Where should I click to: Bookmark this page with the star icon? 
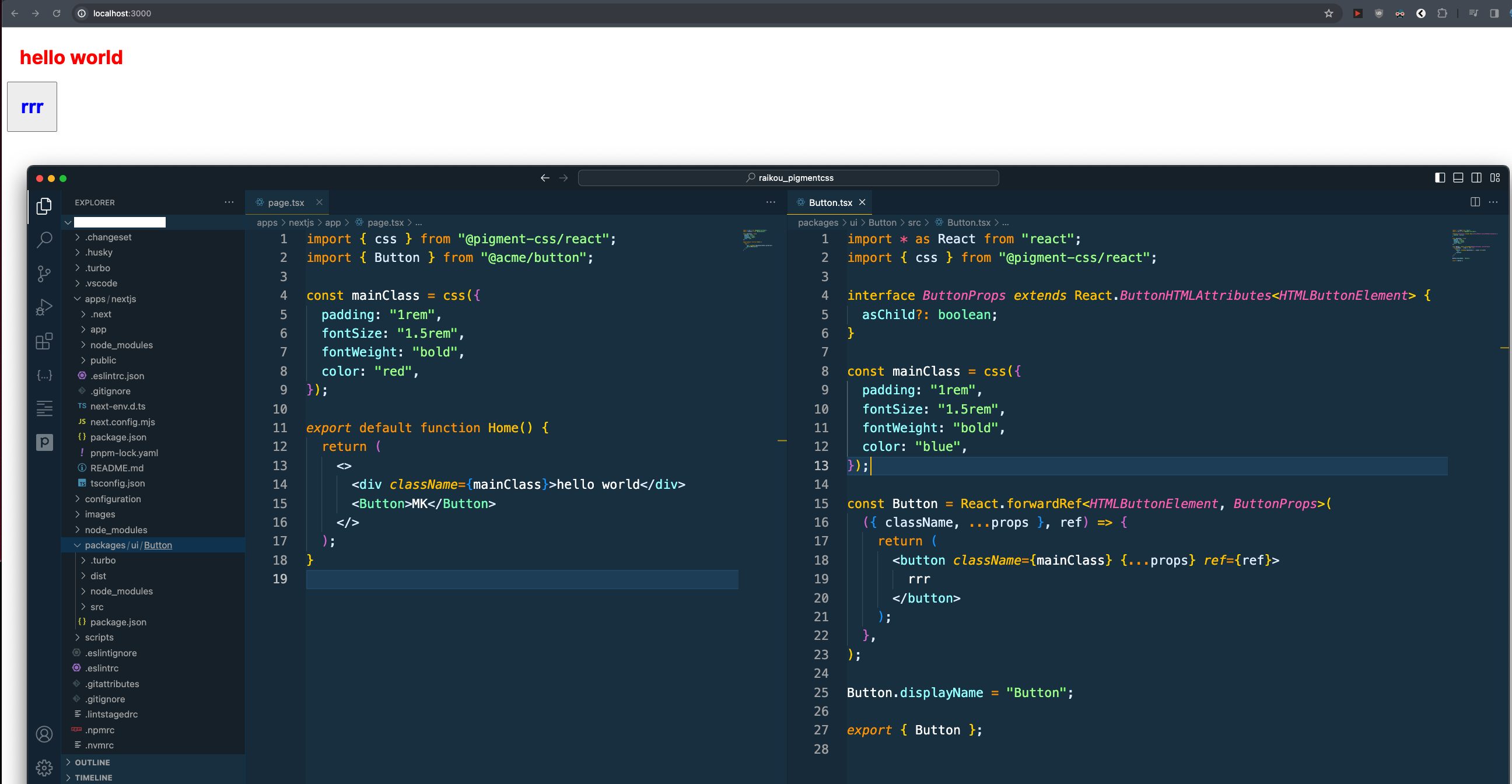[x=1329, y=13]
